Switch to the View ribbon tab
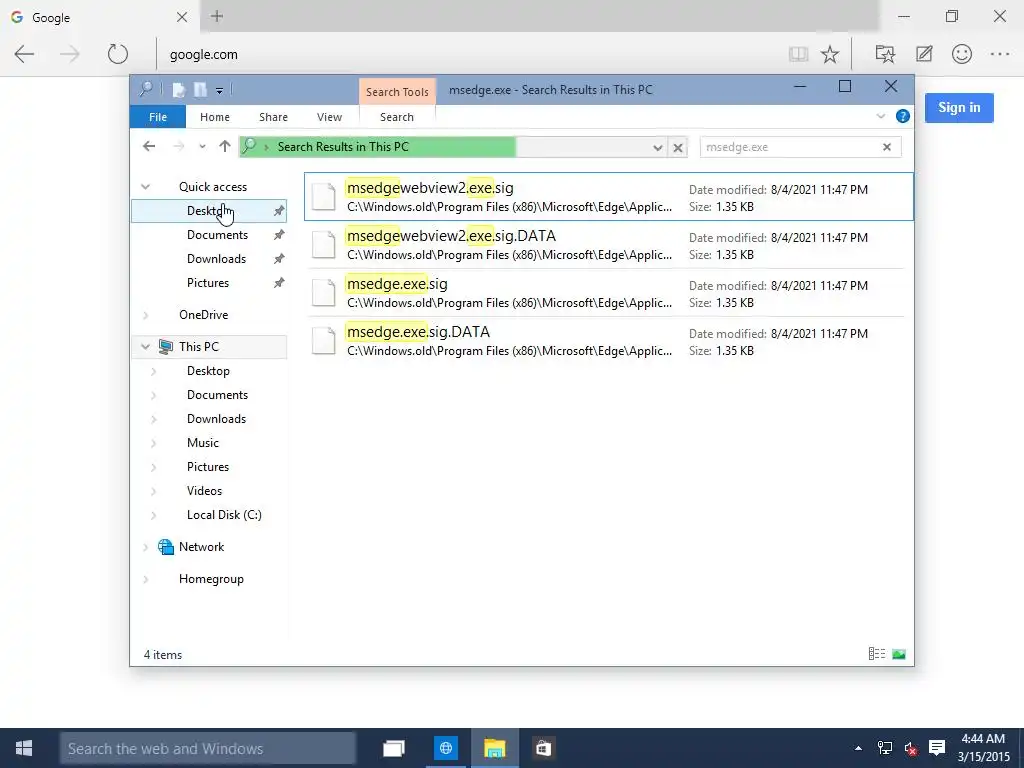 tap(329, 117)
